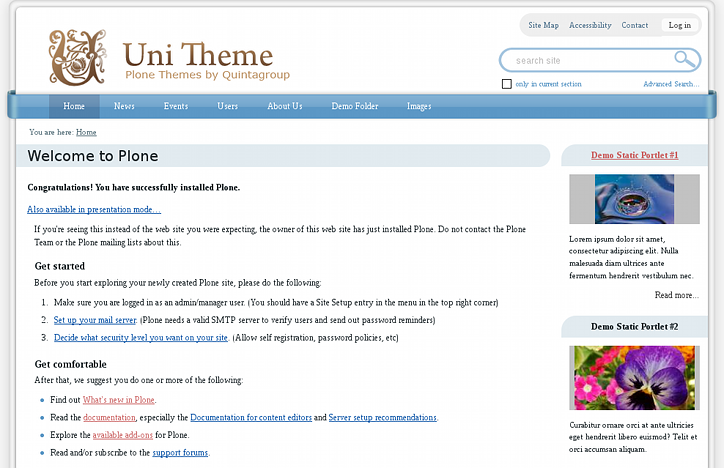724x468 pixels.
Task: Open the Site Map link
Action: pyautogui.click(x=543, y=25)
